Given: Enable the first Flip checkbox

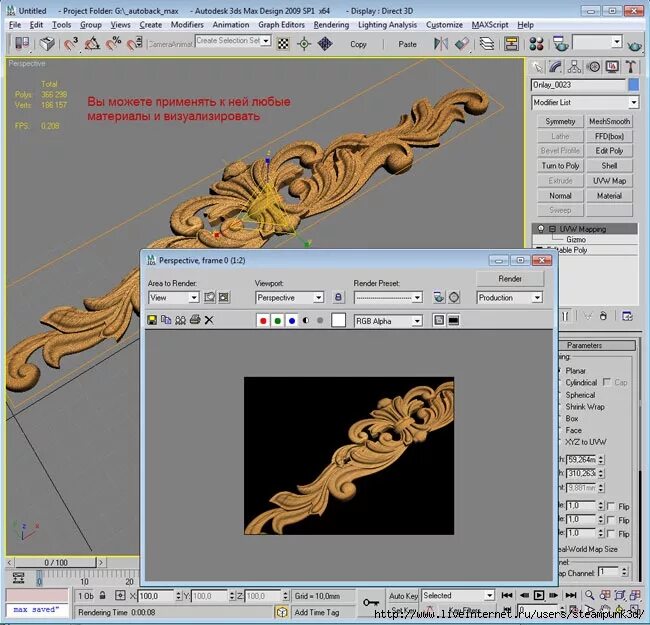Looking at the screenshot, I should 611,506.
